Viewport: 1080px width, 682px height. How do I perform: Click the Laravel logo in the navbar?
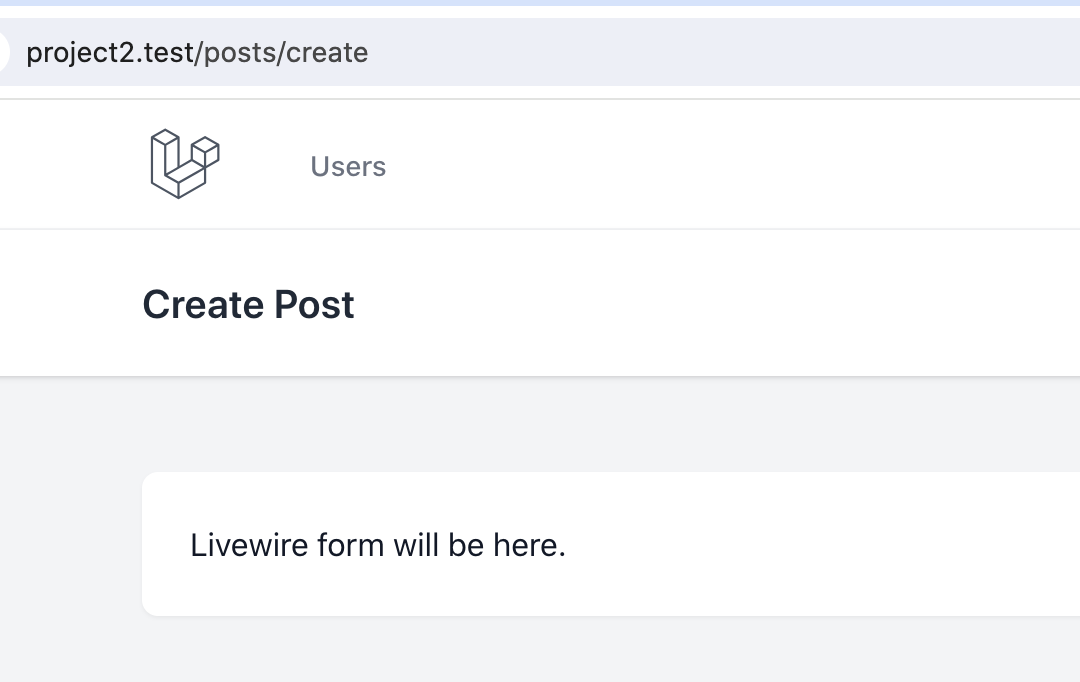(185, 164)
